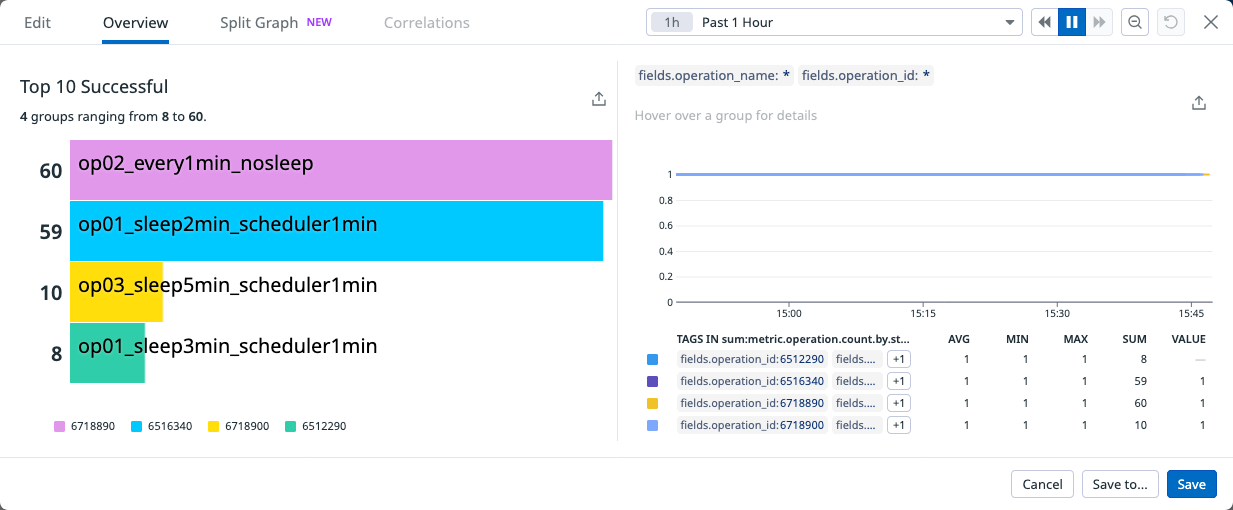
Task: Click export icon above Top 10 Successful
Action: click(x=598, y=98)
